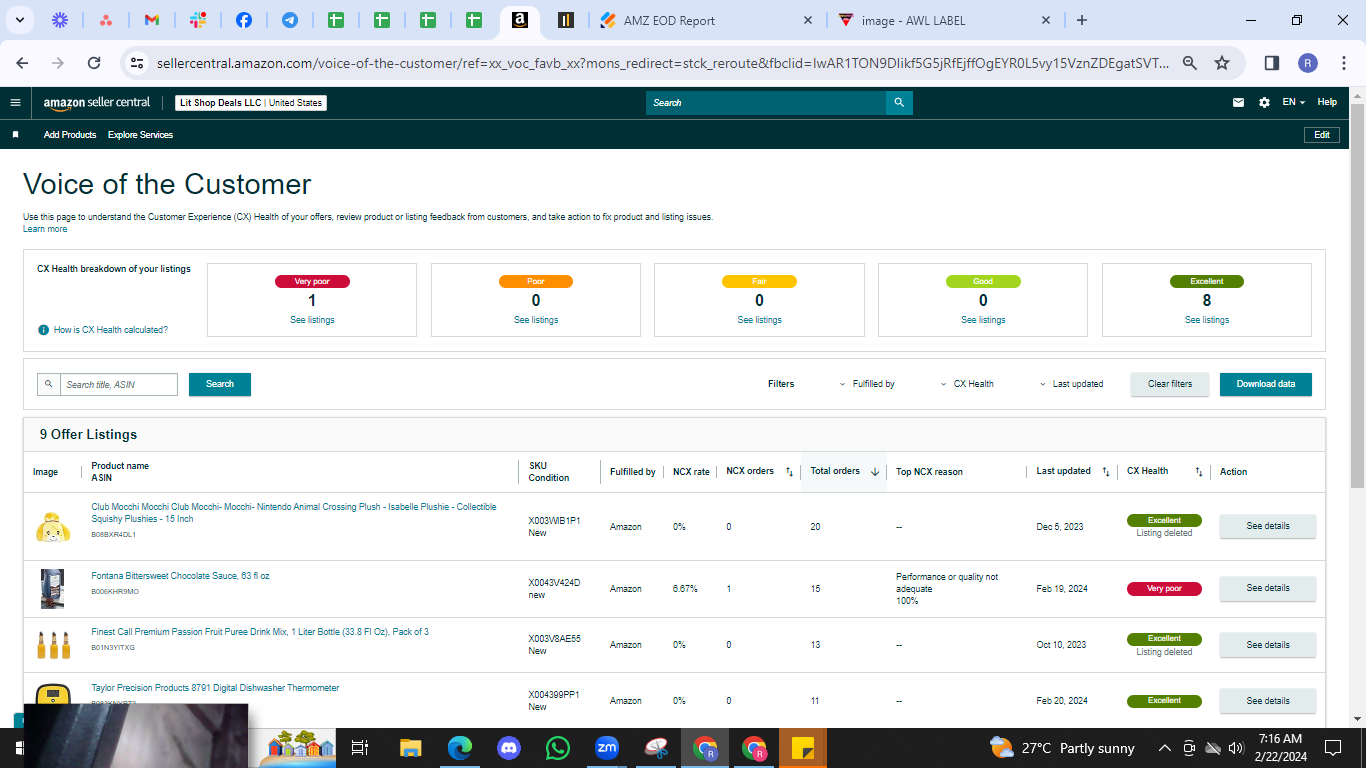View site information icon in address bar
The width and height of the screenshot is (1366, 768).
click(138, 63)
